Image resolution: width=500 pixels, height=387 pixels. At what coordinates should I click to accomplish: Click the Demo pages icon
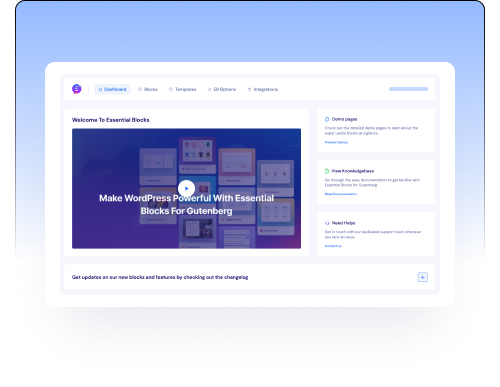point(327,119)
